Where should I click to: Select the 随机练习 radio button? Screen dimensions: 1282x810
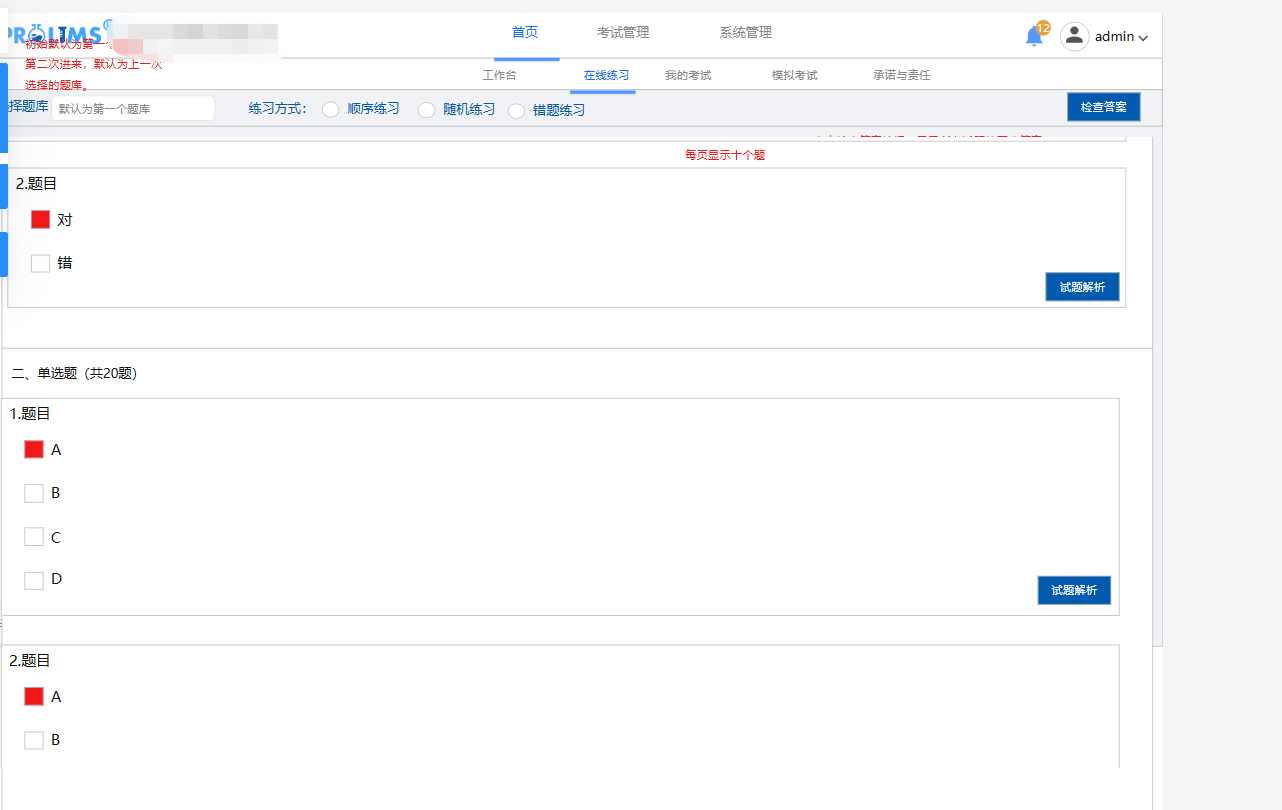pos(426,109)
